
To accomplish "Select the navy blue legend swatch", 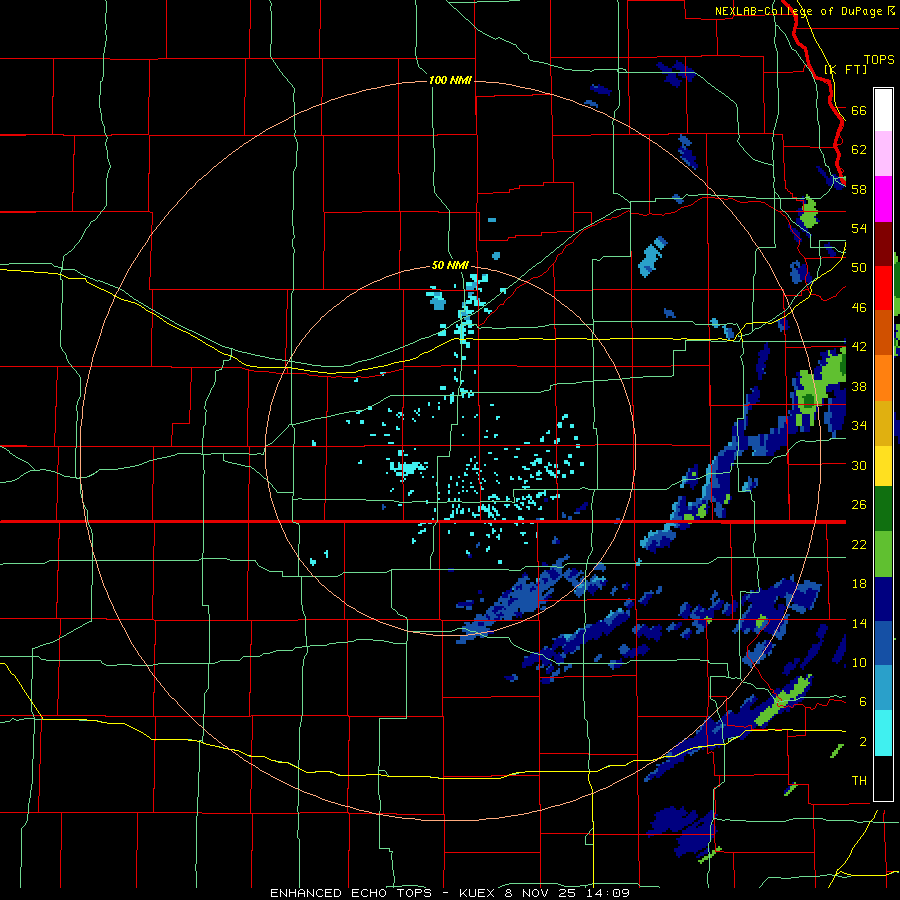I will 883,599.
